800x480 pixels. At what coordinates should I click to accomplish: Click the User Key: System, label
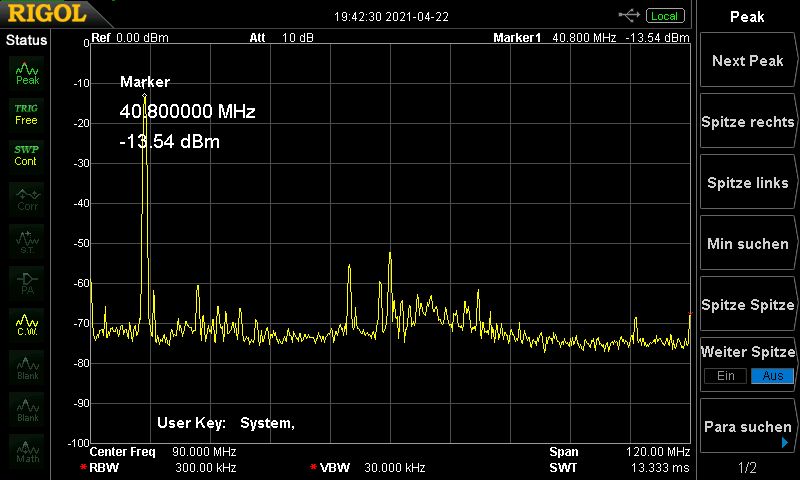(226, 423)
